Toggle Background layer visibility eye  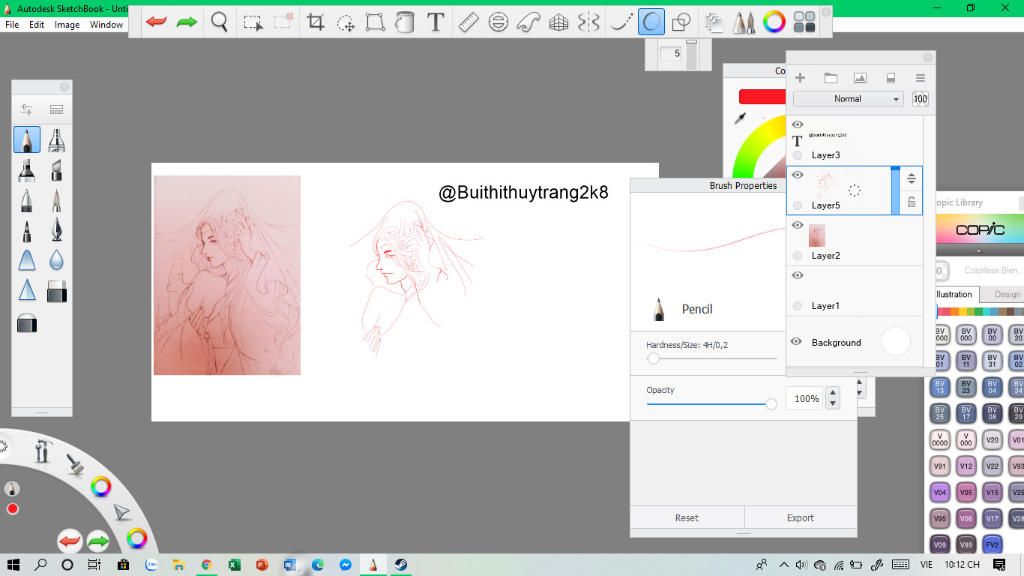coord(796,342)
